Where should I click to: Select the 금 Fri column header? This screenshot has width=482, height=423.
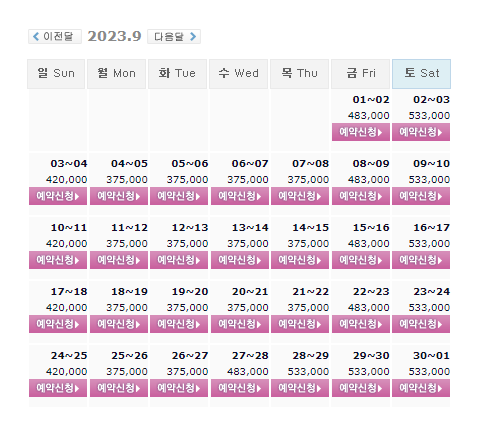tap(360, 74)
